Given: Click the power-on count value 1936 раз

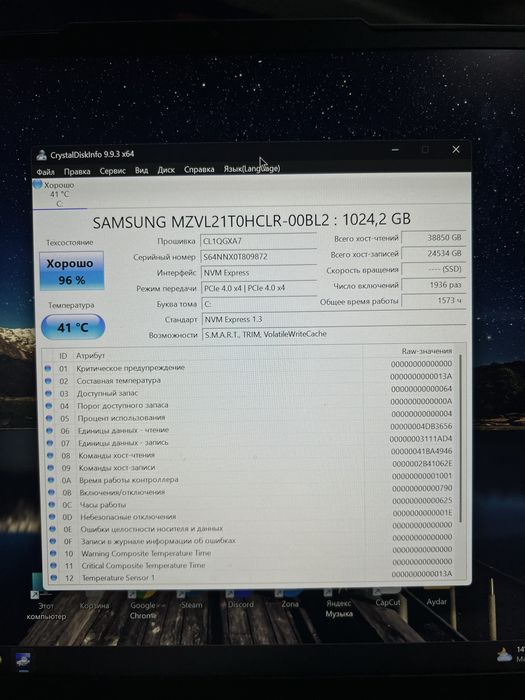Looking at the screenshot, I should coord(433,285).
